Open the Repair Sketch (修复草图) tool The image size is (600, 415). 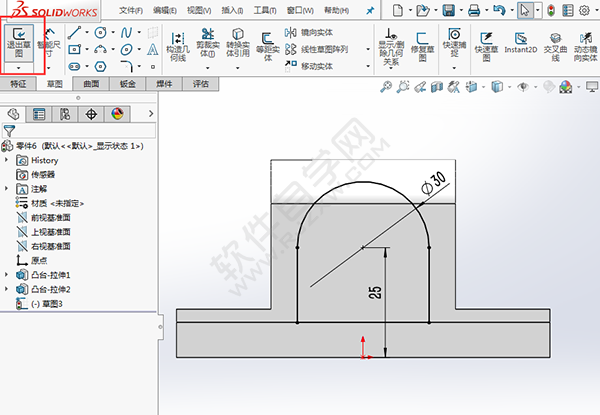[x=421, y=42]
